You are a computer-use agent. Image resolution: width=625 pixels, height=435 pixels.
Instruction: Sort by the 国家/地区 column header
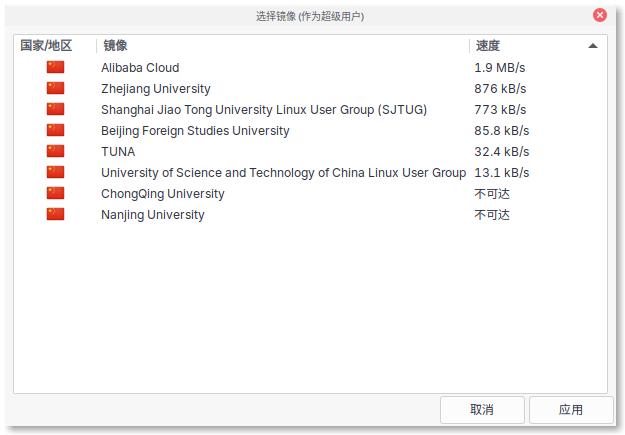click(x=46, y=45)
